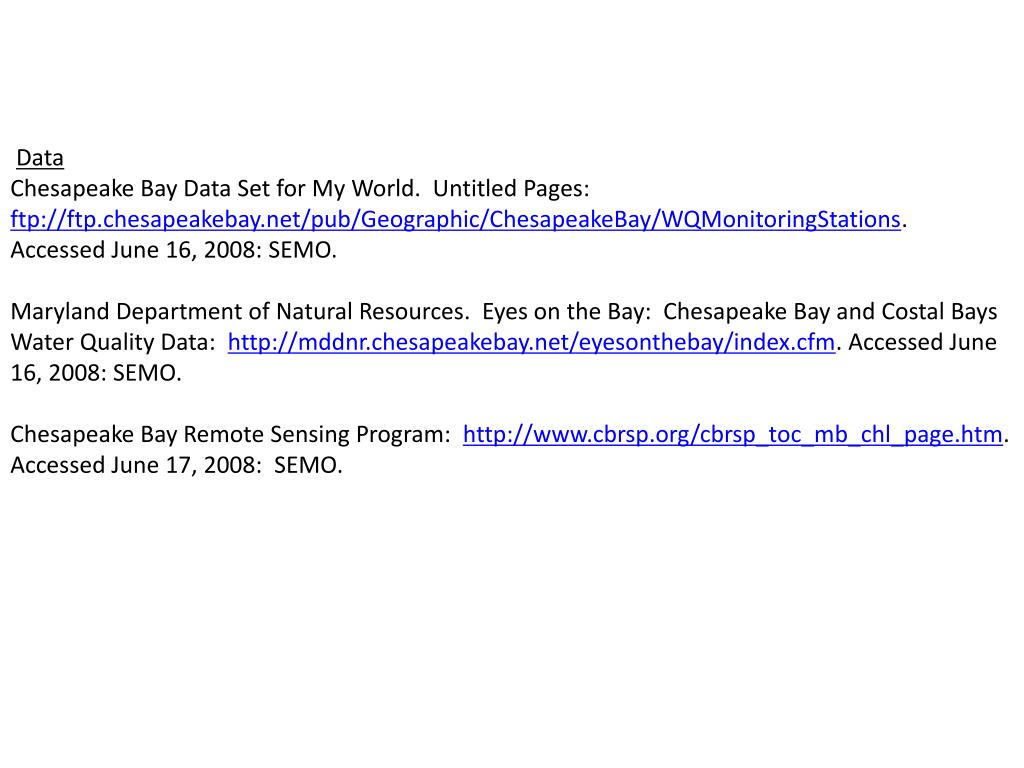
Task: Open the ftp.chesapeakebay.net WQMonitoringStations link
Action: coord(455,219)
